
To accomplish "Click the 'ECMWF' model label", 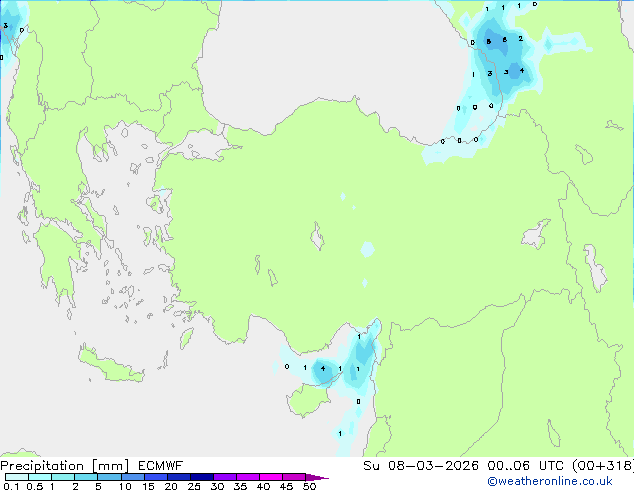I will [161, 466].
